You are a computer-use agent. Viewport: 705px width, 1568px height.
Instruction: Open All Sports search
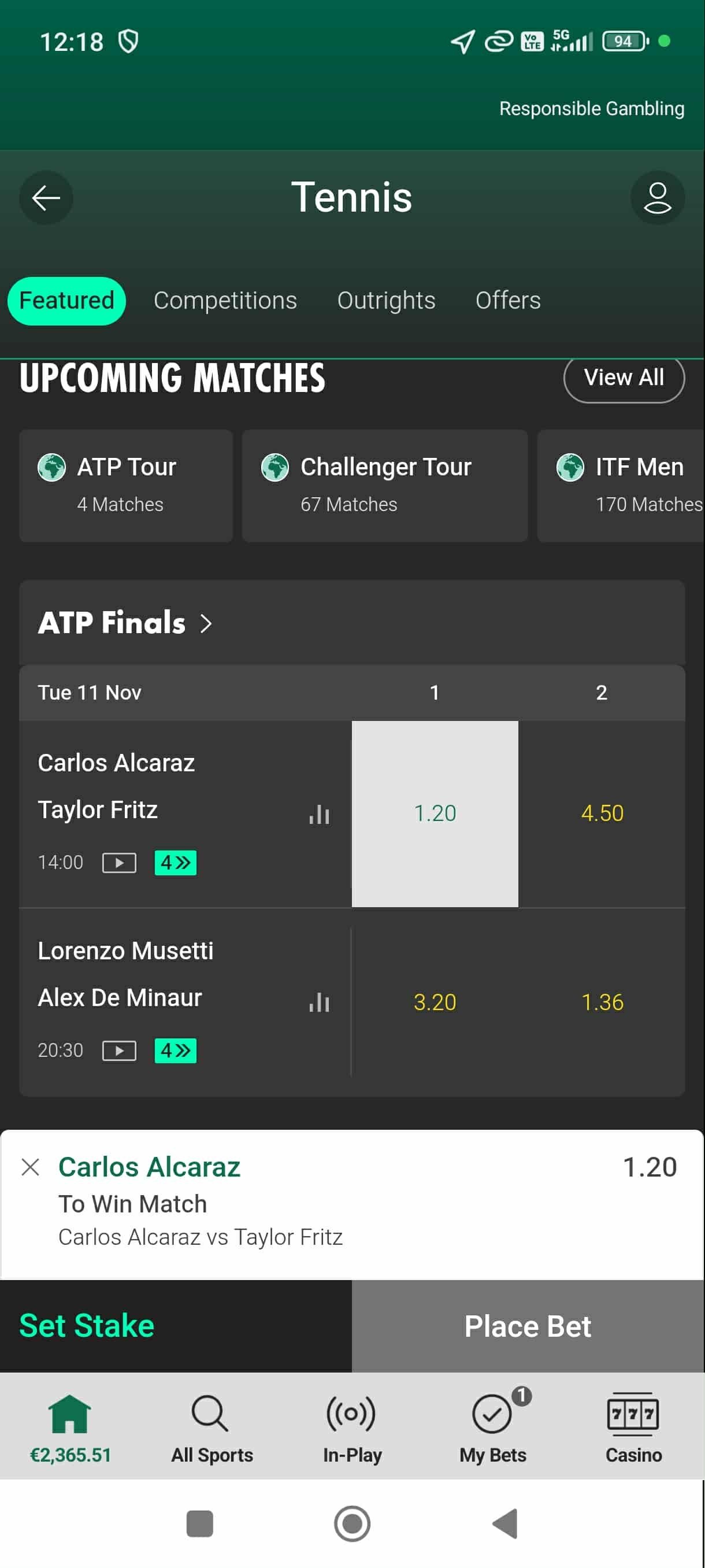pos(211,1425)
